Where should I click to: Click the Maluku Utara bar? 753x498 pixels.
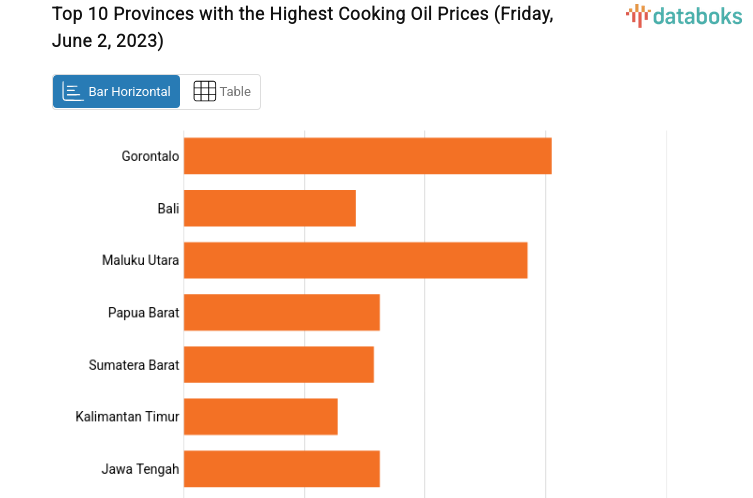355,260
